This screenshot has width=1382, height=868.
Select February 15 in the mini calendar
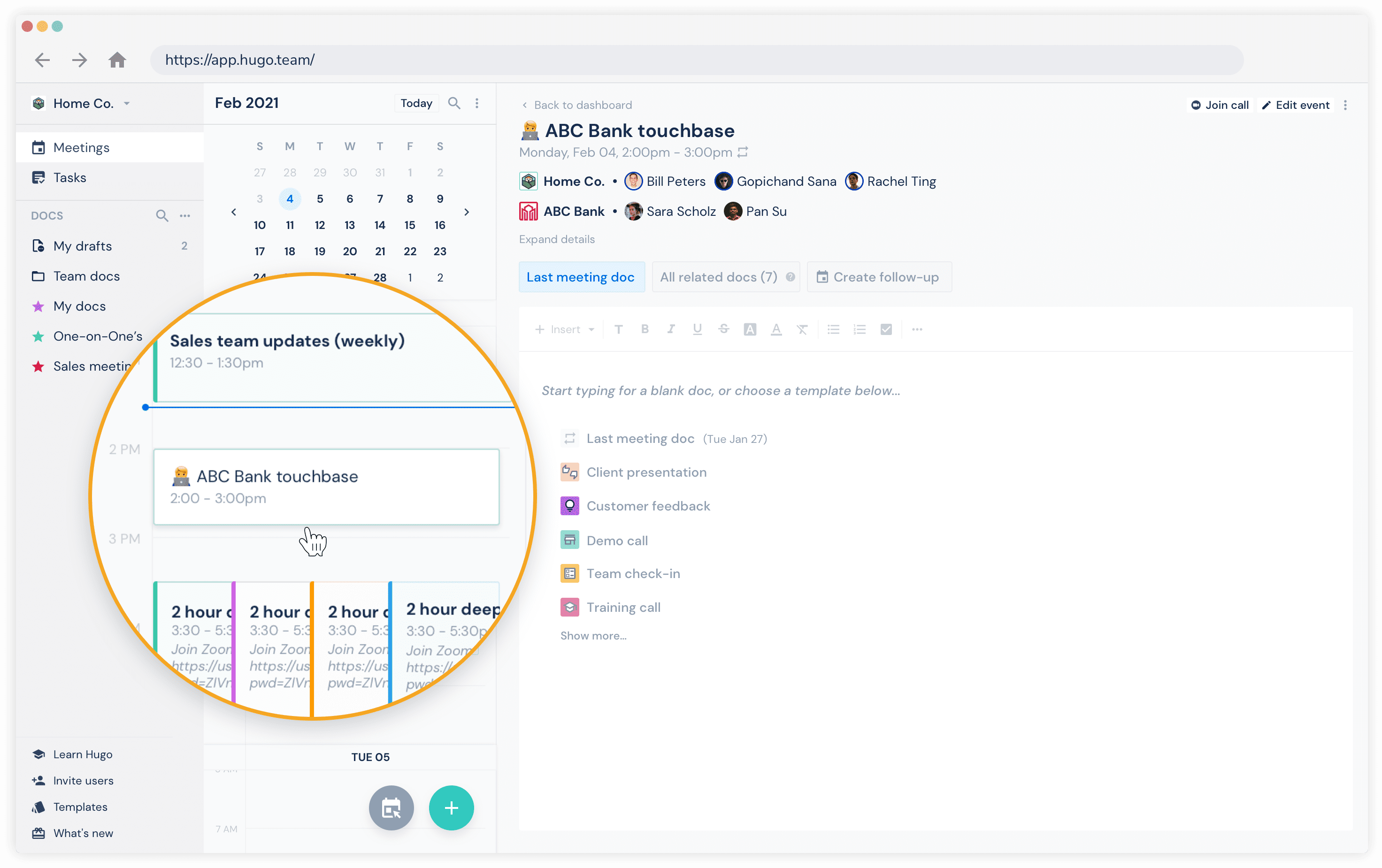410,226
